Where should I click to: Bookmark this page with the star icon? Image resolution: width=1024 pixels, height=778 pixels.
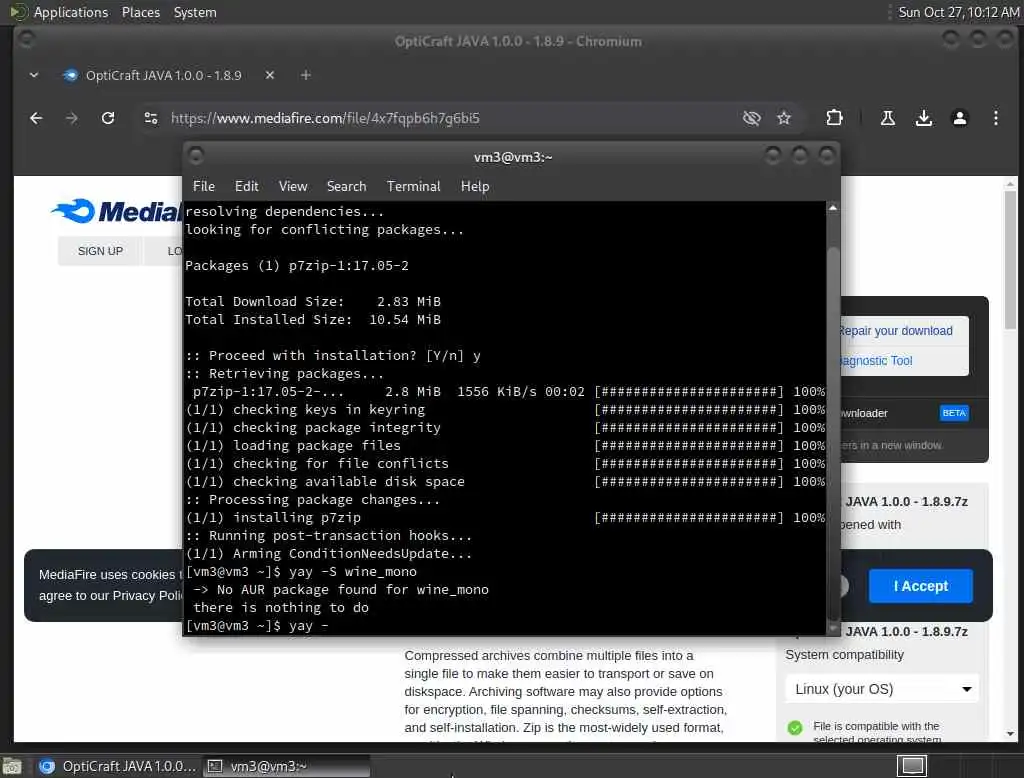784,118
